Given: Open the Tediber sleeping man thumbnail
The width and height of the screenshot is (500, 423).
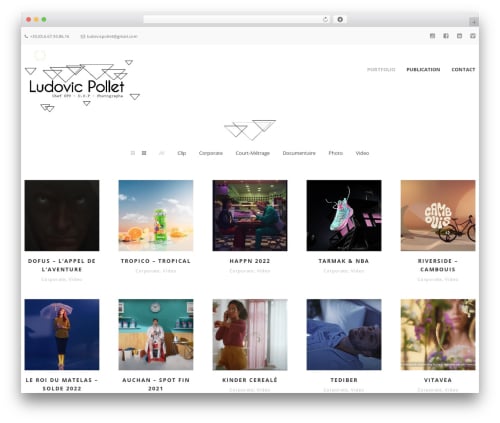Looking at the screenshot, I should click(x=344, y=334).
